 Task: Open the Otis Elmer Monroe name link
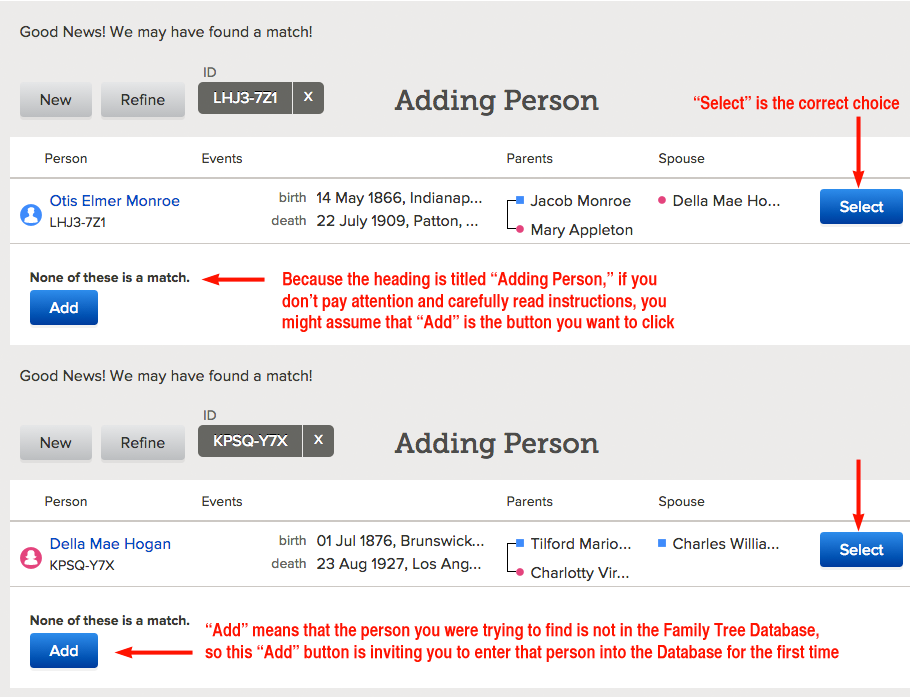click(x=114, y=201)
